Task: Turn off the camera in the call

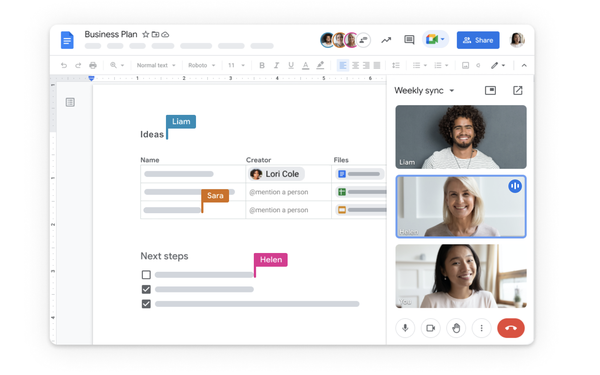Action: pyautogui.click(x=430, y=328)
